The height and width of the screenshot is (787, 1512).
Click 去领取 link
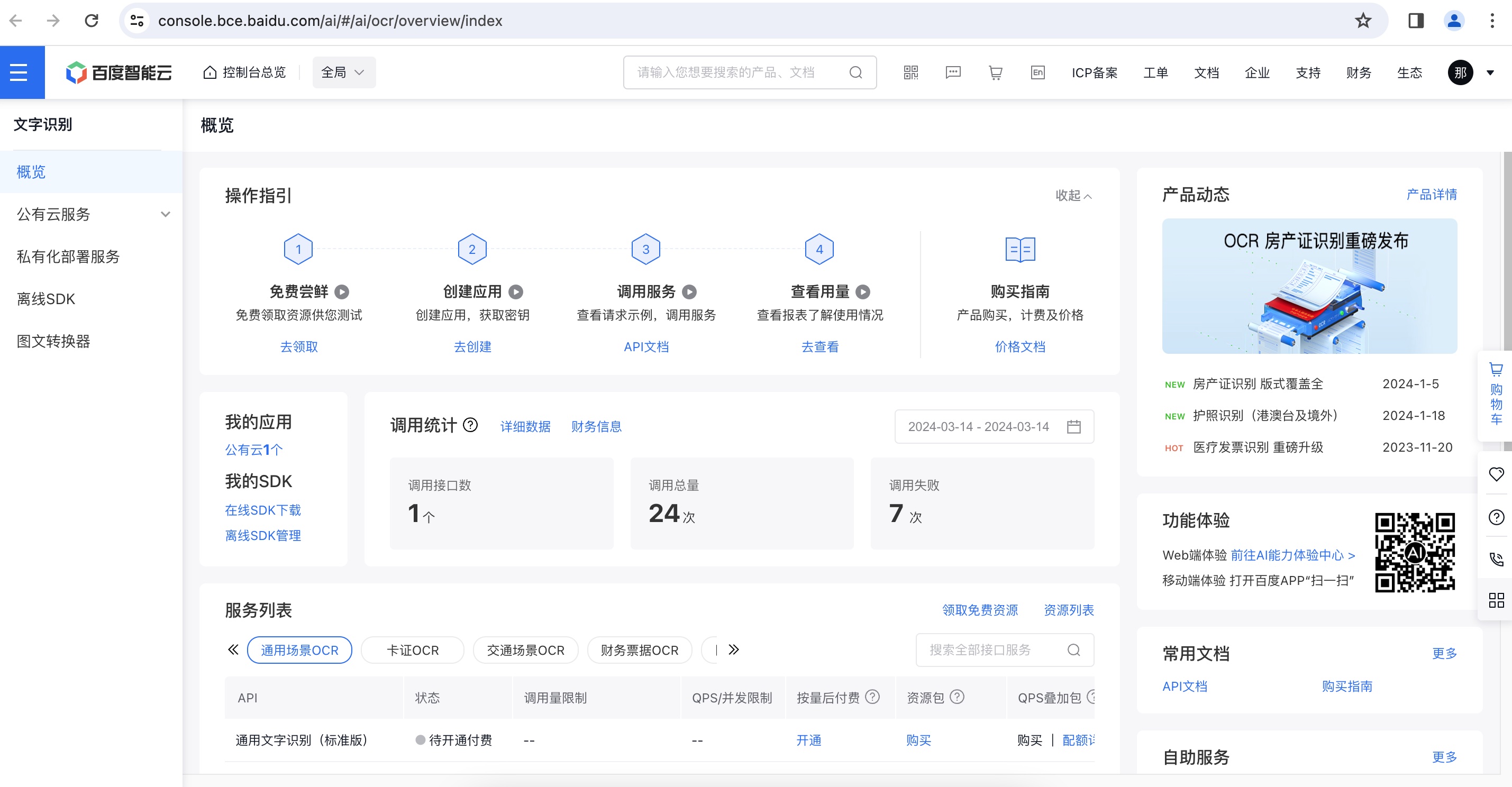coord(299,347)
